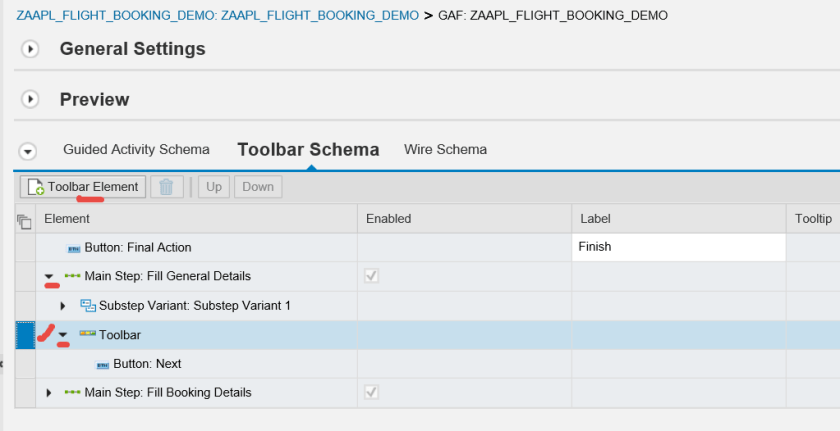Image resolution: width=840 pixels, height=431 pixels.
Task: Expand the Substep Variant 1 node
Action: (x=63, y=306)
